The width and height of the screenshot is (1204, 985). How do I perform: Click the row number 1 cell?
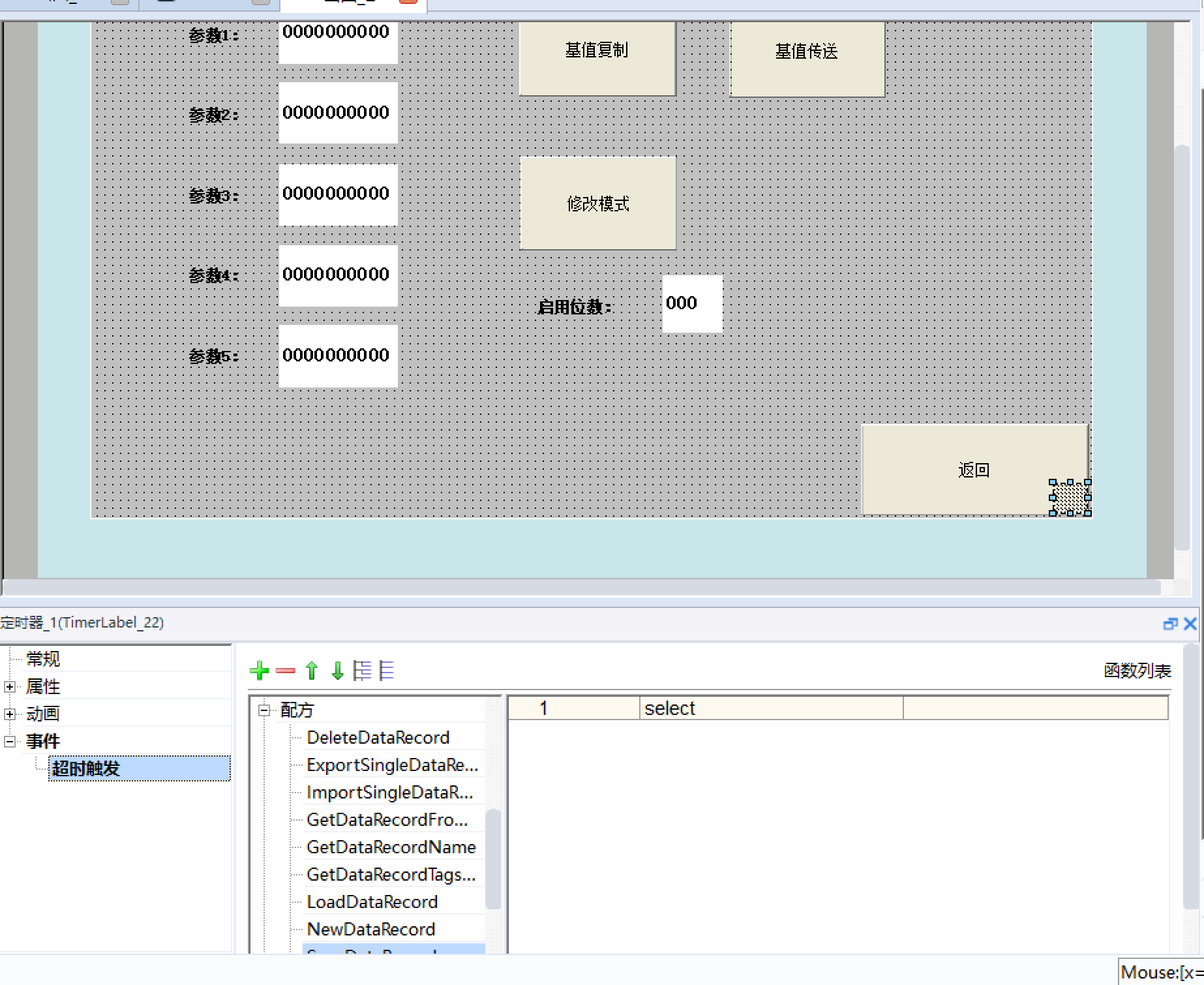[x=574, y=708]
